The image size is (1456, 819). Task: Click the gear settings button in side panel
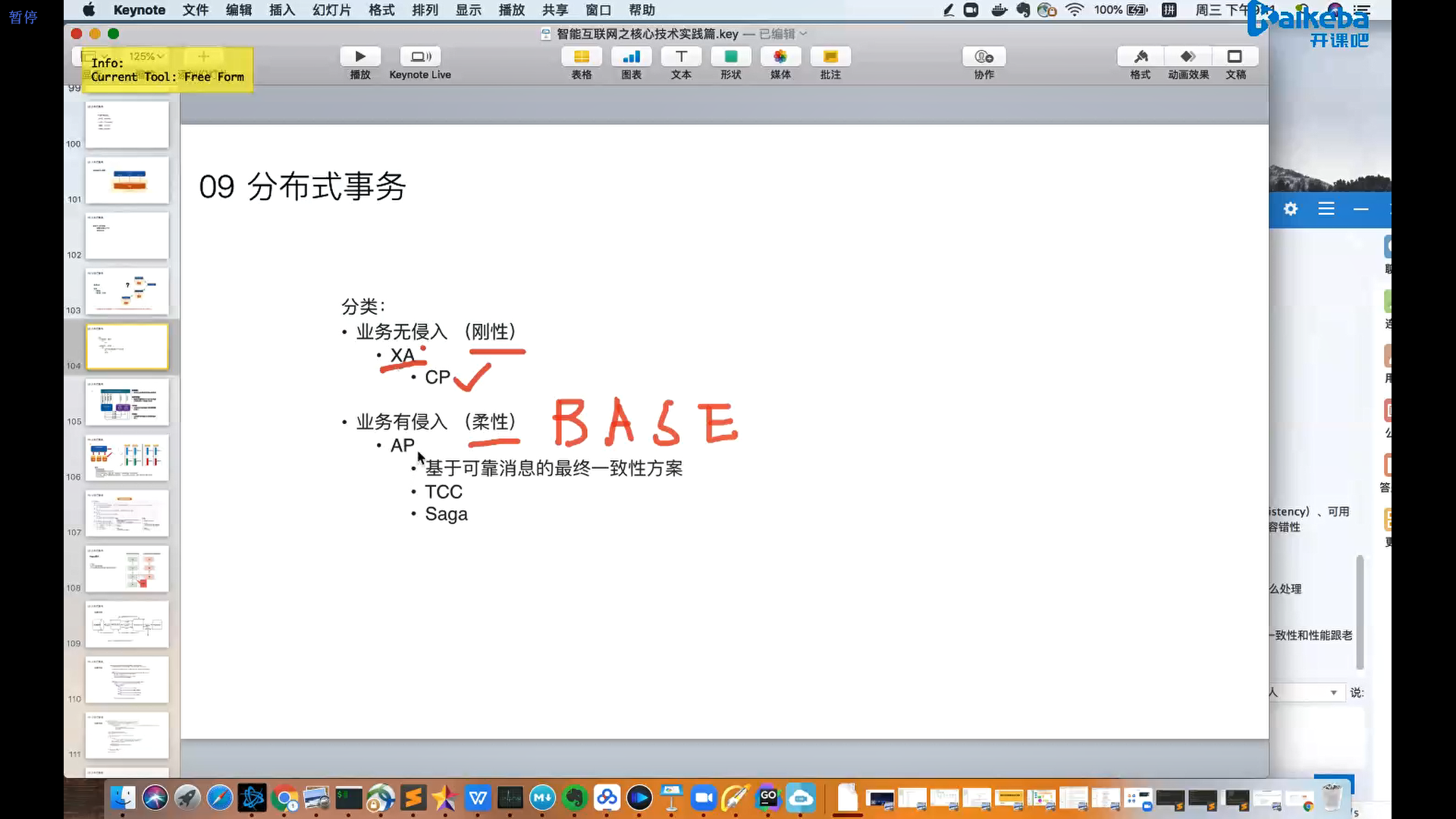click(x=1291, y=209)
